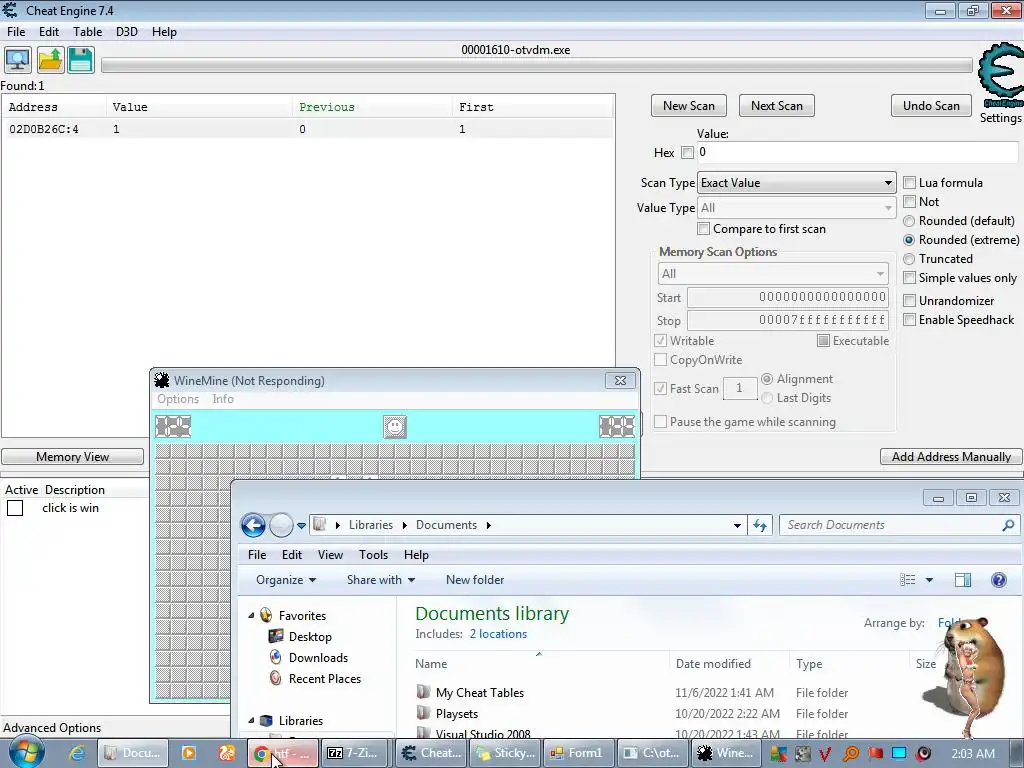
Task: Open the process list computer icon
Action: 18,60
